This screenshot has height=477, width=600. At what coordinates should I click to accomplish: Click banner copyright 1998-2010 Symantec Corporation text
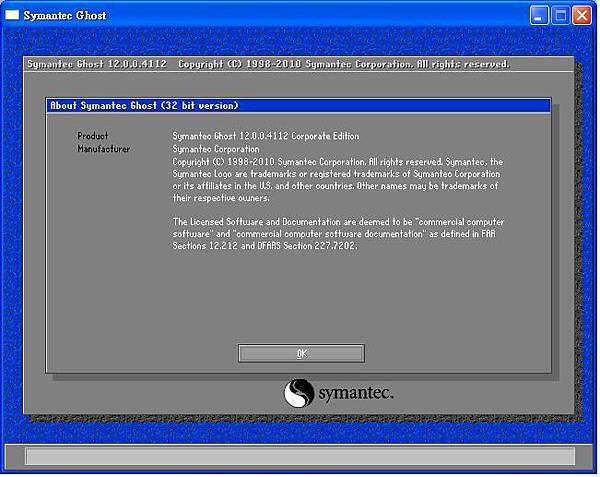click(x=344, y=64)
